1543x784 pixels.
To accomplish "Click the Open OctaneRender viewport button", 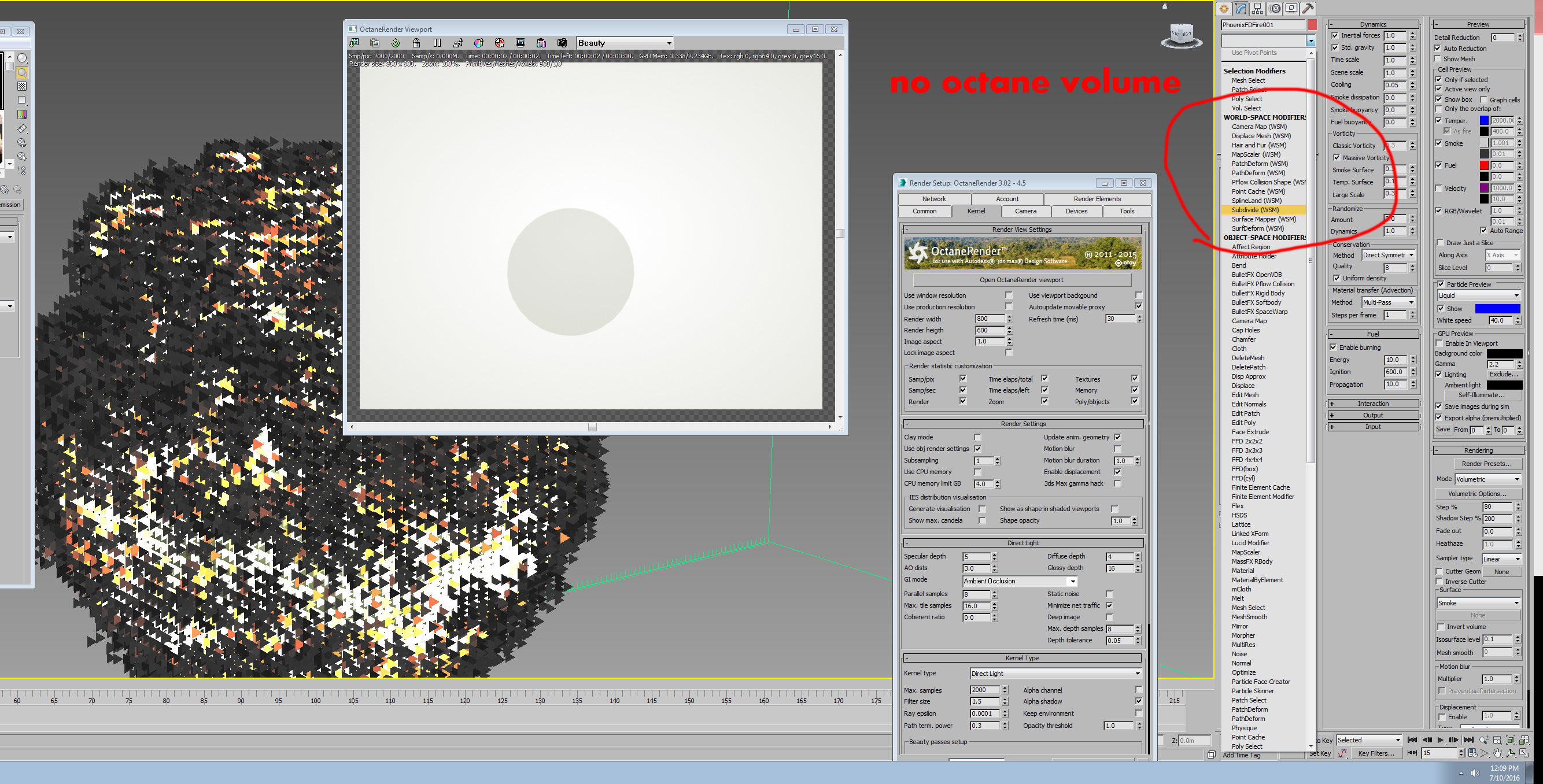I will 1021,280.
